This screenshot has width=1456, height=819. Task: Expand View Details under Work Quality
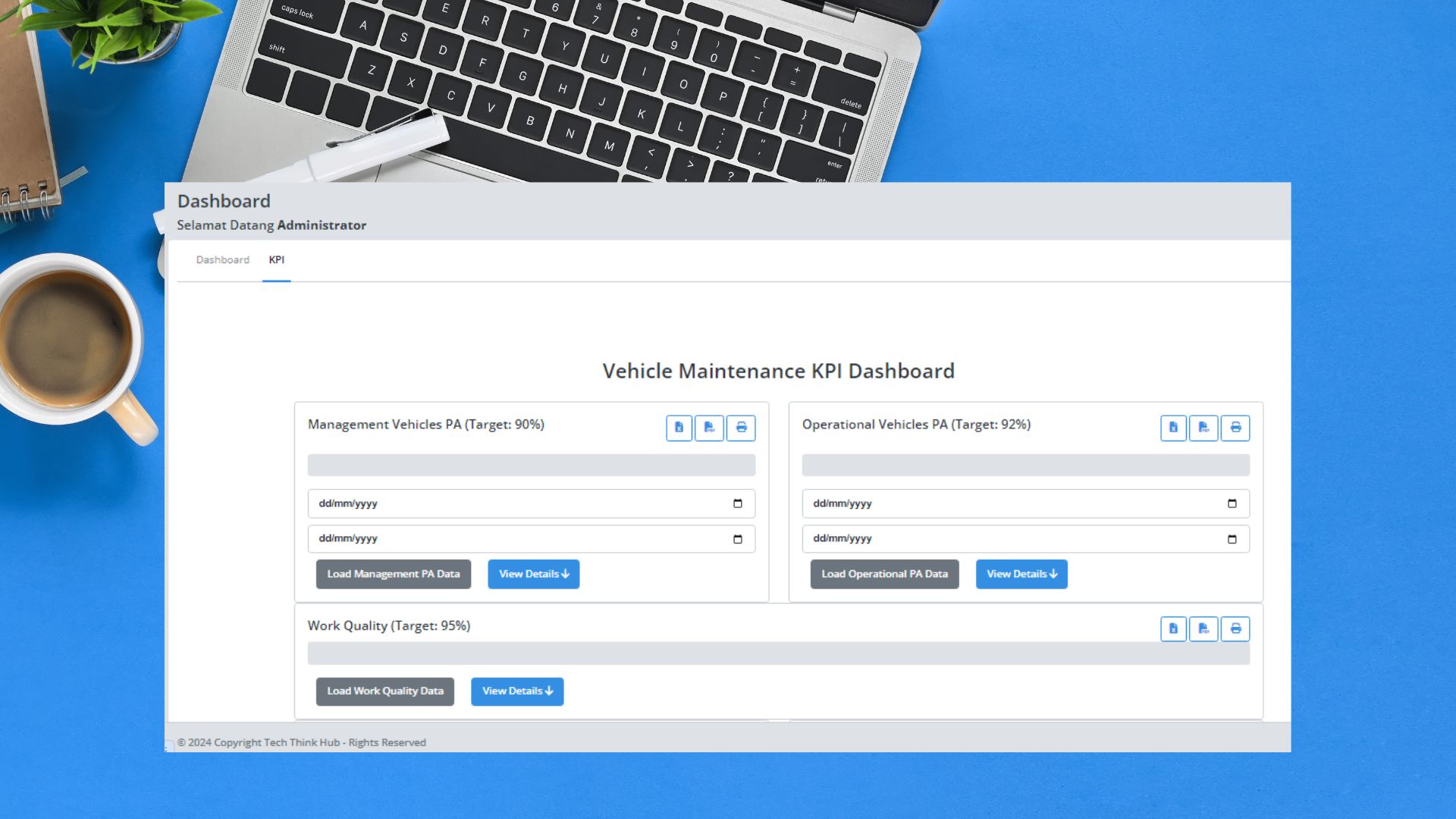click(x=517, y=692)
